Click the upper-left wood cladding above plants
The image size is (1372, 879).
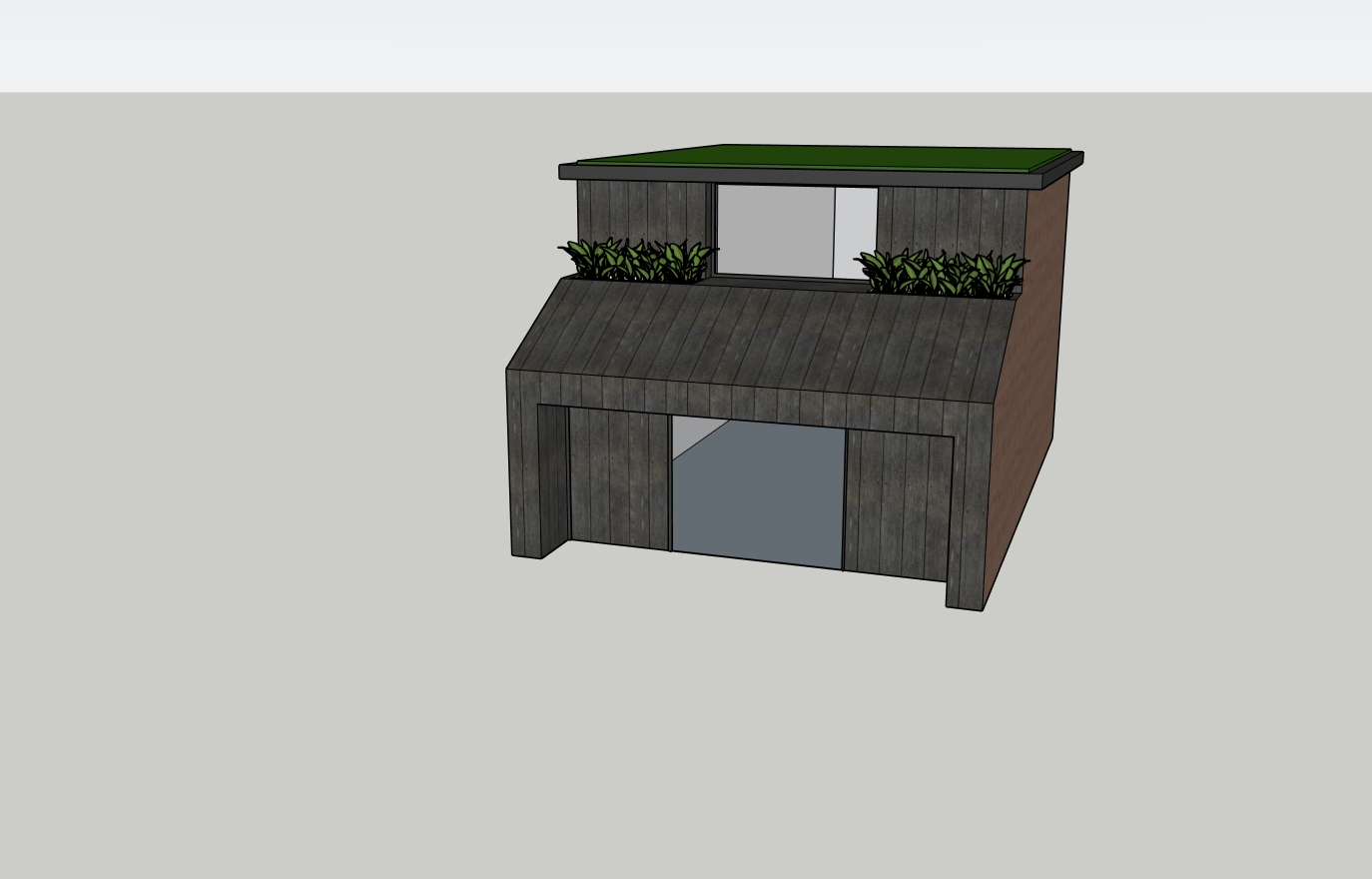(x=639, y=208)
